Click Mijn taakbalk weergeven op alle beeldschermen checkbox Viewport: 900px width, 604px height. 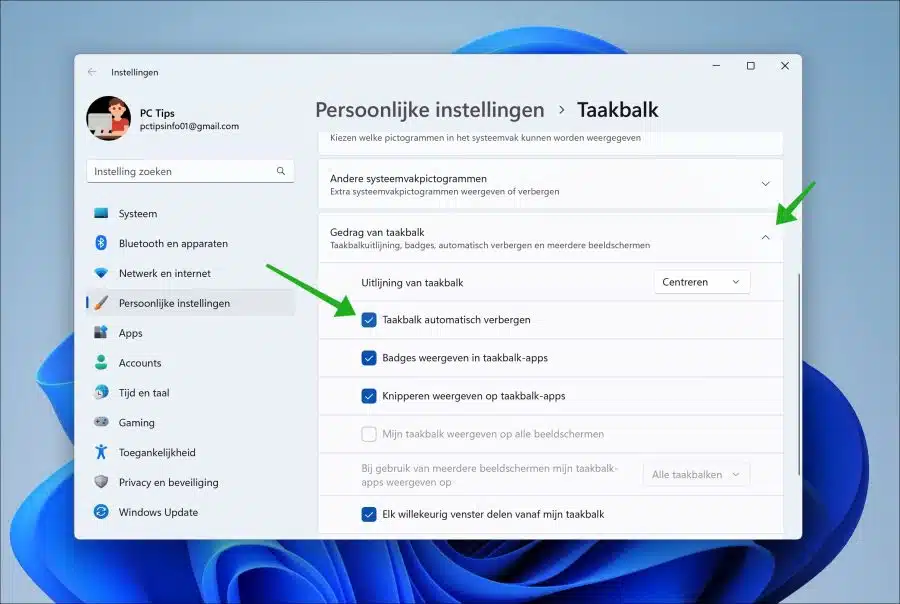pos(369,434)
